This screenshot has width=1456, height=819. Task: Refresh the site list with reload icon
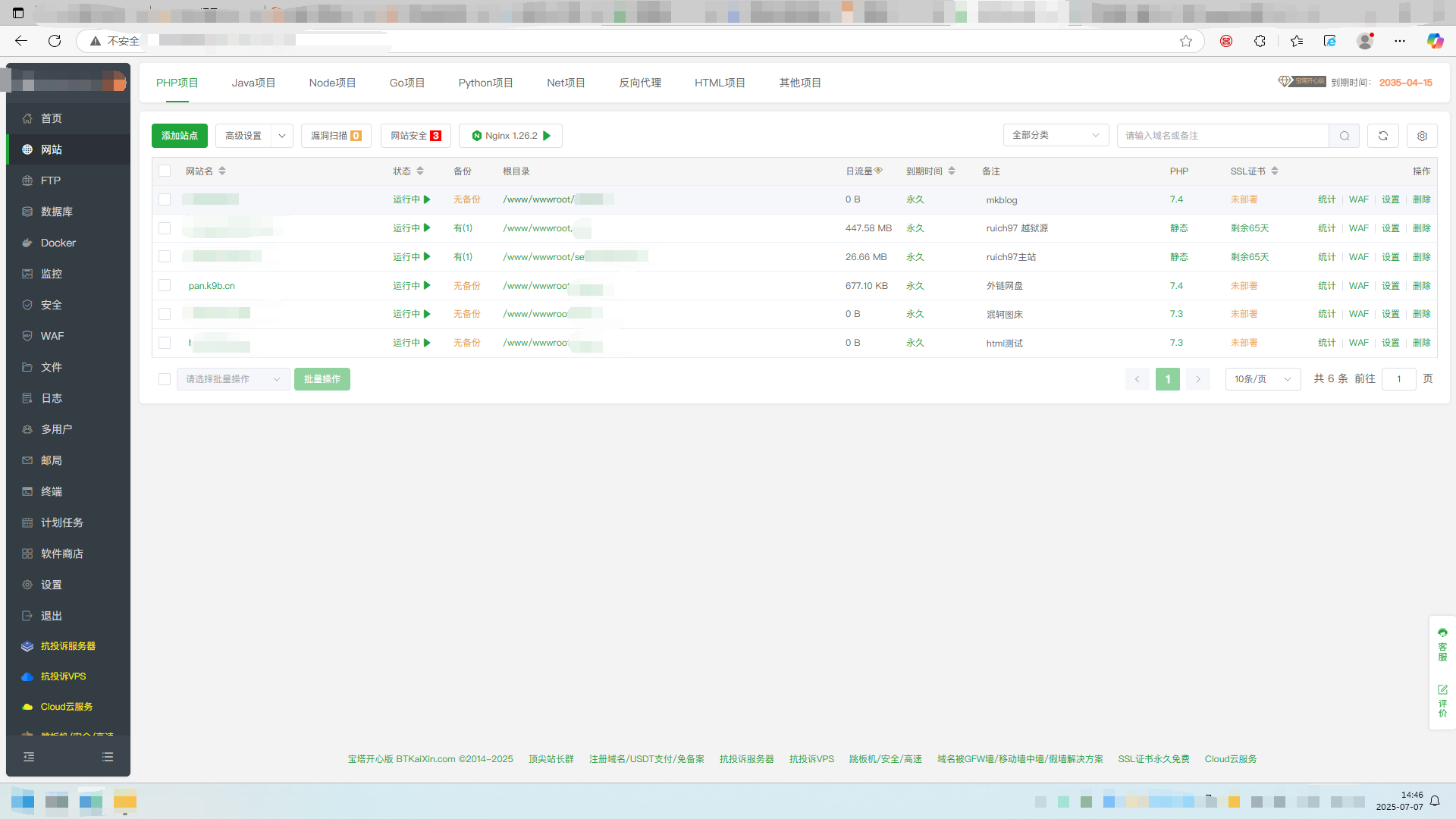click(x=1383, y=136)
